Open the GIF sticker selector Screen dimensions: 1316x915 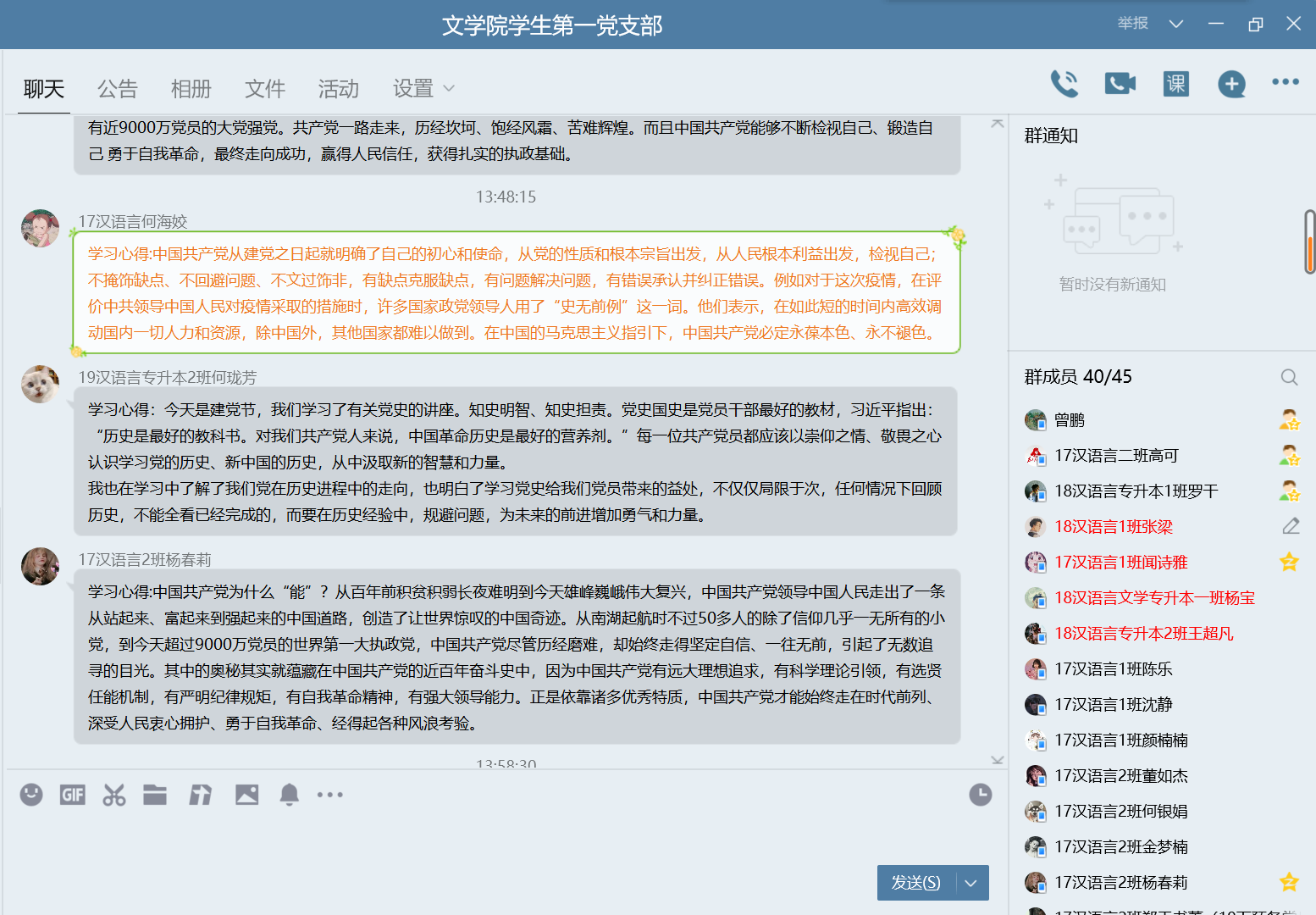click(x=73, y=795)
